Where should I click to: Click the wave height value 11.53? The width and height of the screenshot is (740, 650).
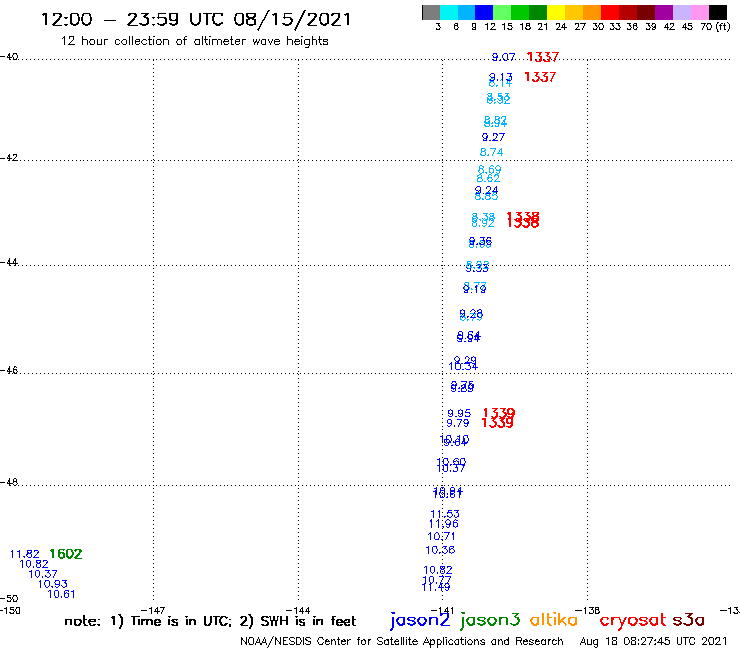click(445, 514)
